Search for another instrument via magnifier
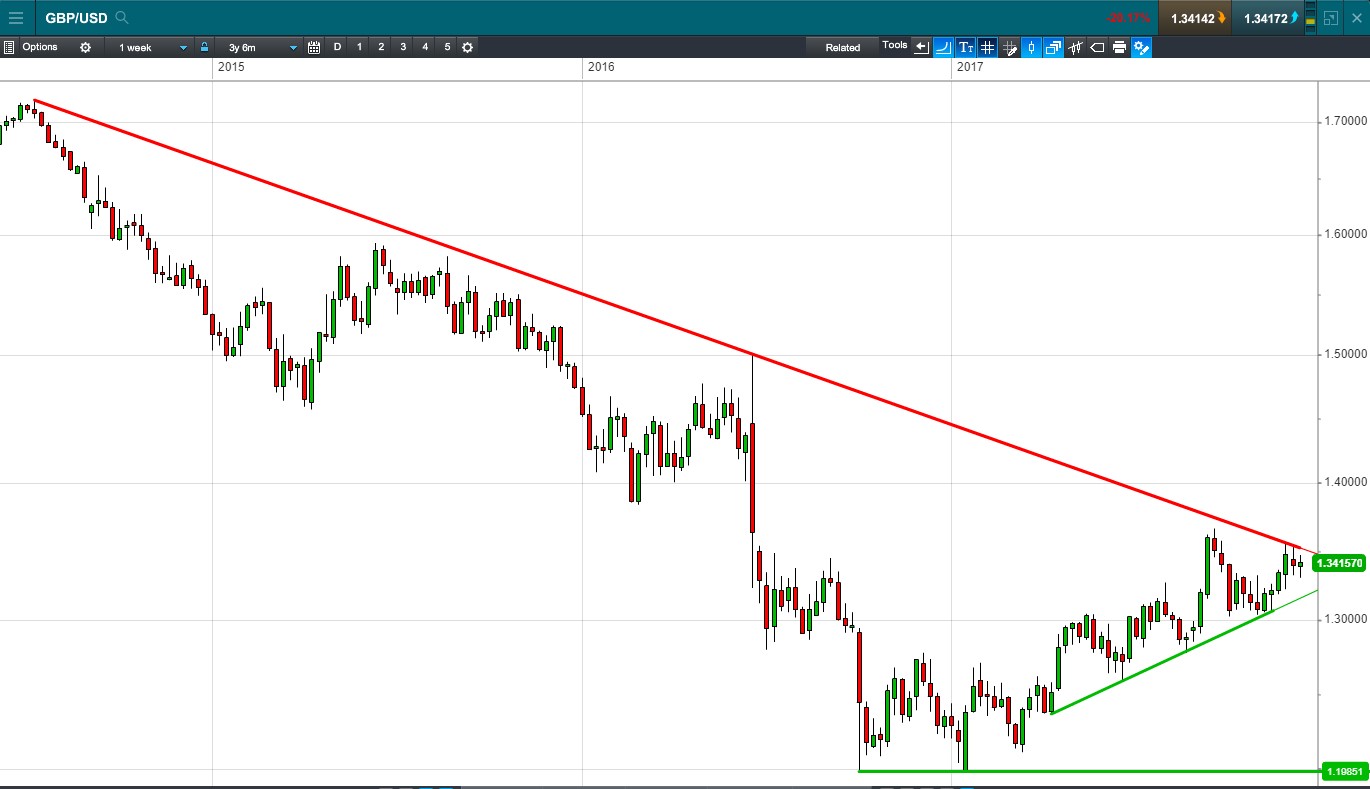 click(122, 18)
